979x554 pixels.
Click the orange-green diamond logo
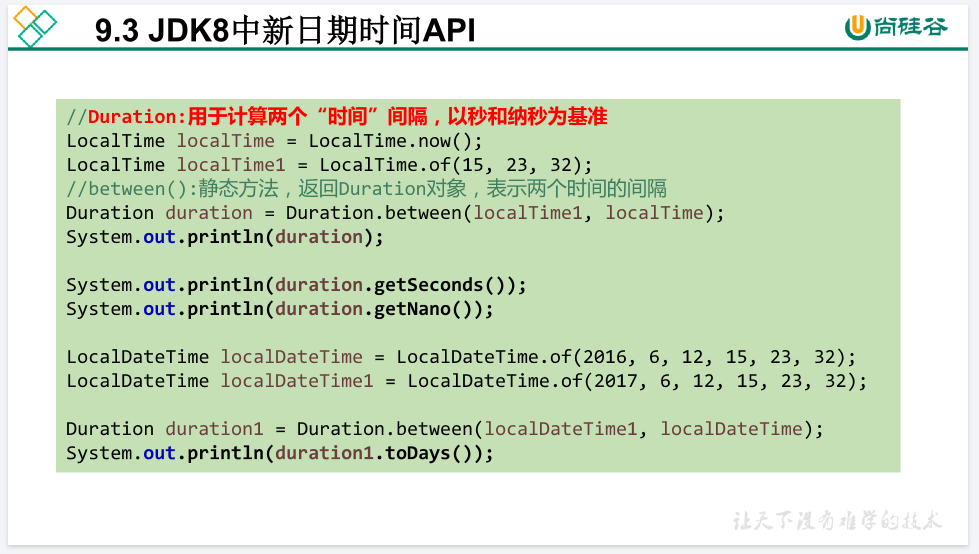(x=33, y=26)
